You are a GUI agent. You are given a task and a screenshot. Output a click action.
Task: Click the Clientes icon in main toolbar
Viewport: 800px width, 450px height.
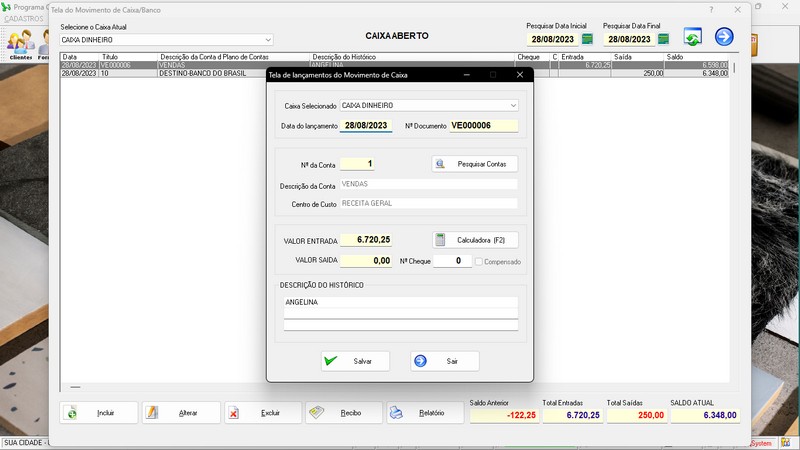coord(18,45)
